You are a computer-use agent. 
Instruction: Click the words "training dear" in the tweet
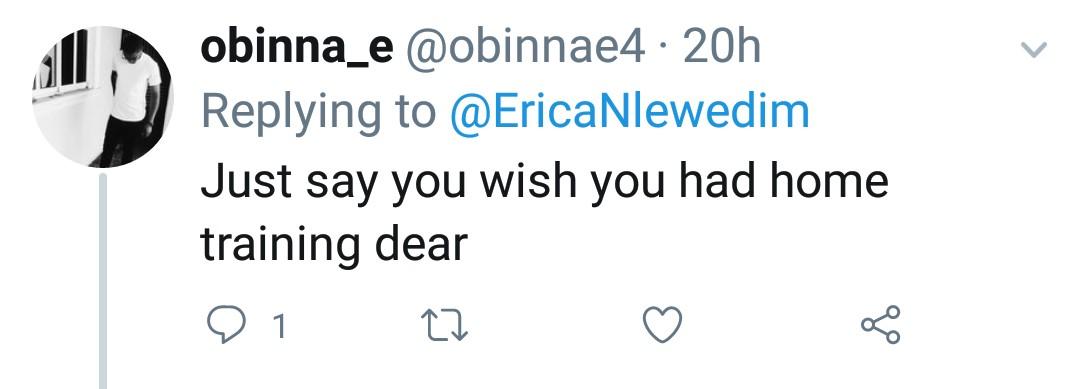click(x=334, y=246)
